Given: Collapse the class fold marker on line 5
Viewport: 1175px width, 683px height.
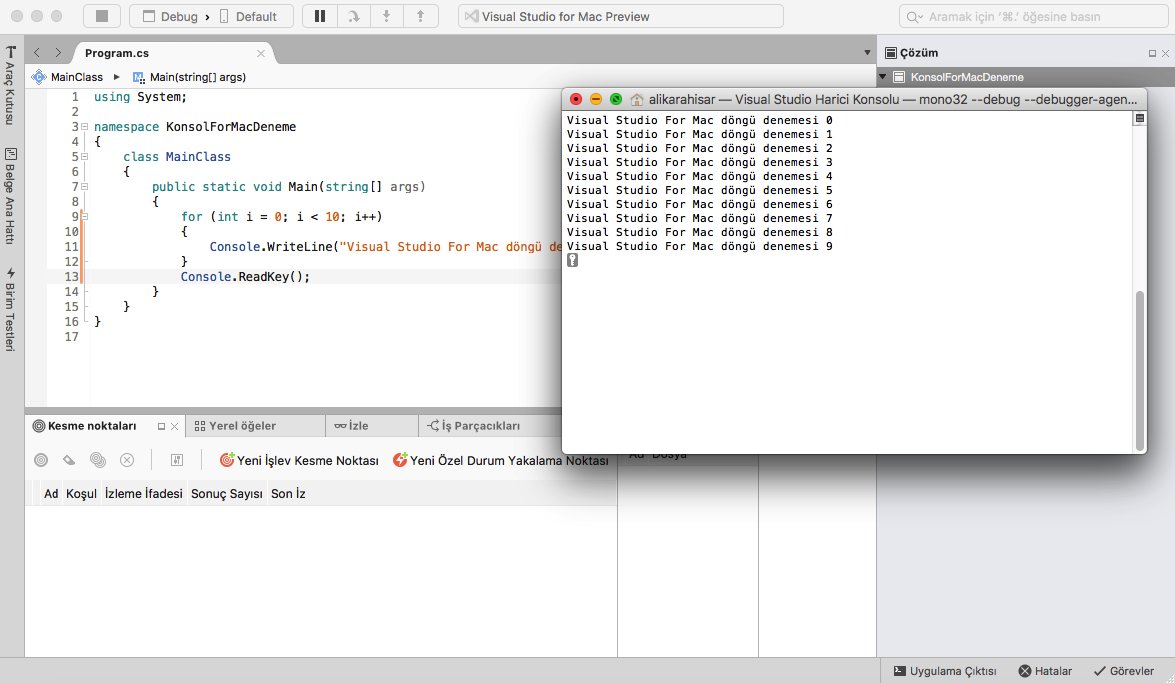Looking at the screenshot, I should (85, 157).
